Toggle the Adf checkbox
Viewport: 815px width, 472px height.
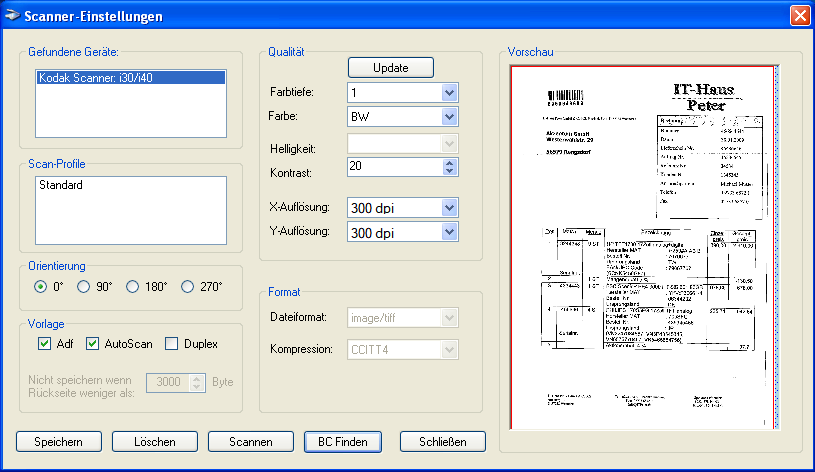45,344
